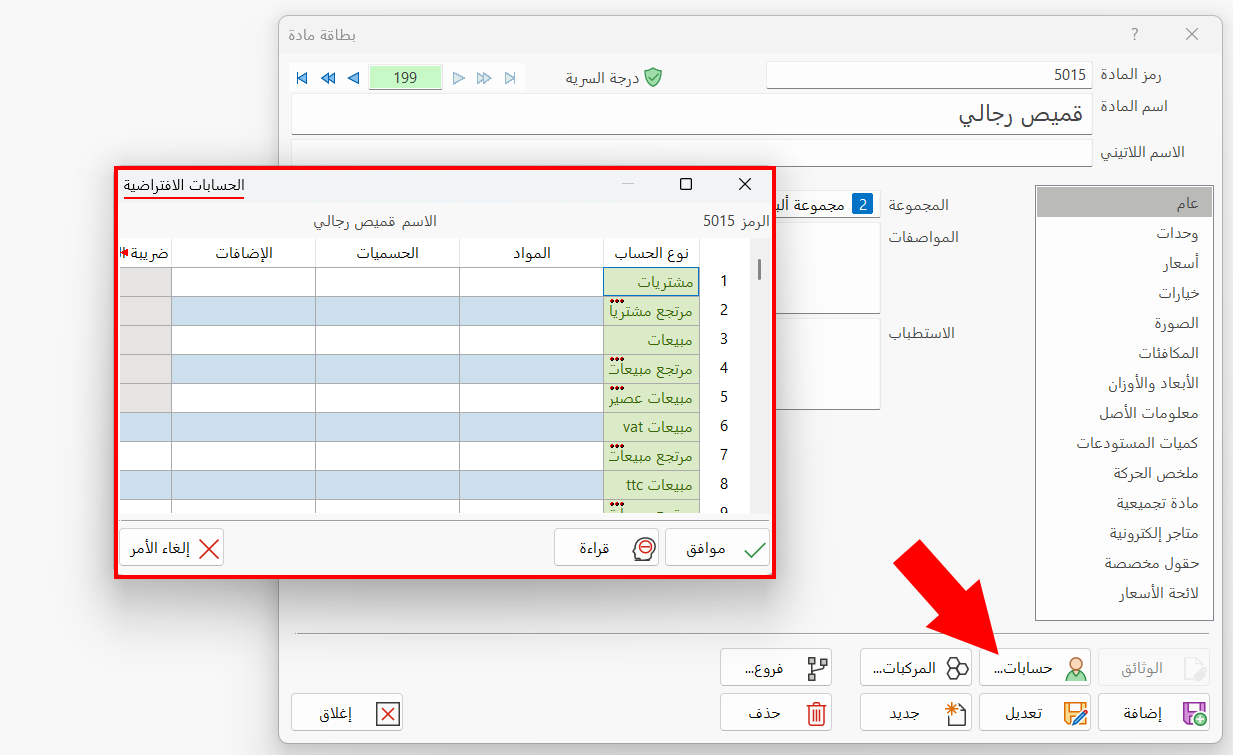Click the fast backward double-arrow icon

pos(328,78)
